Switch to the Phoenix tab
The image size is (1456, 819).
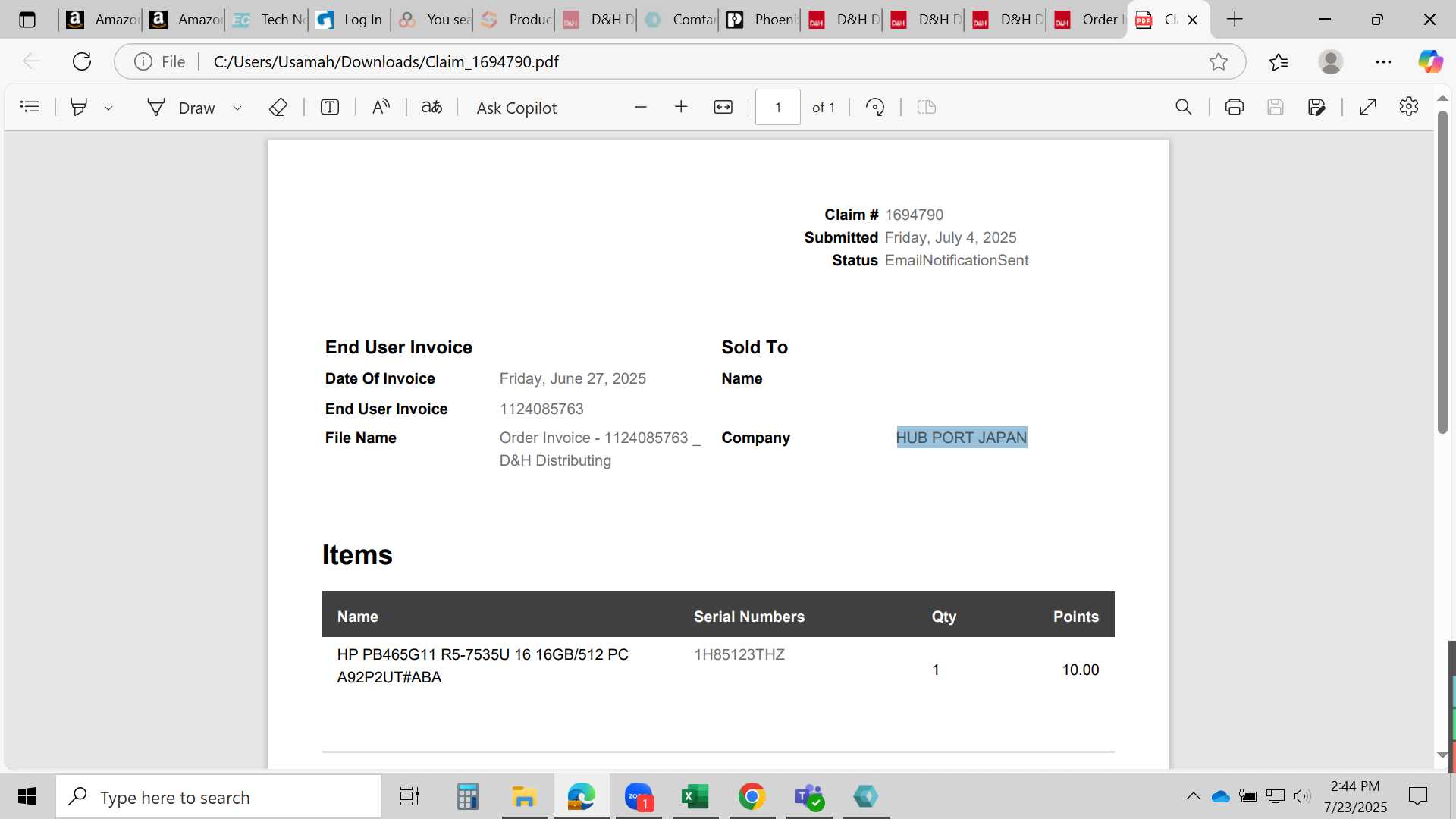[761, 20]
